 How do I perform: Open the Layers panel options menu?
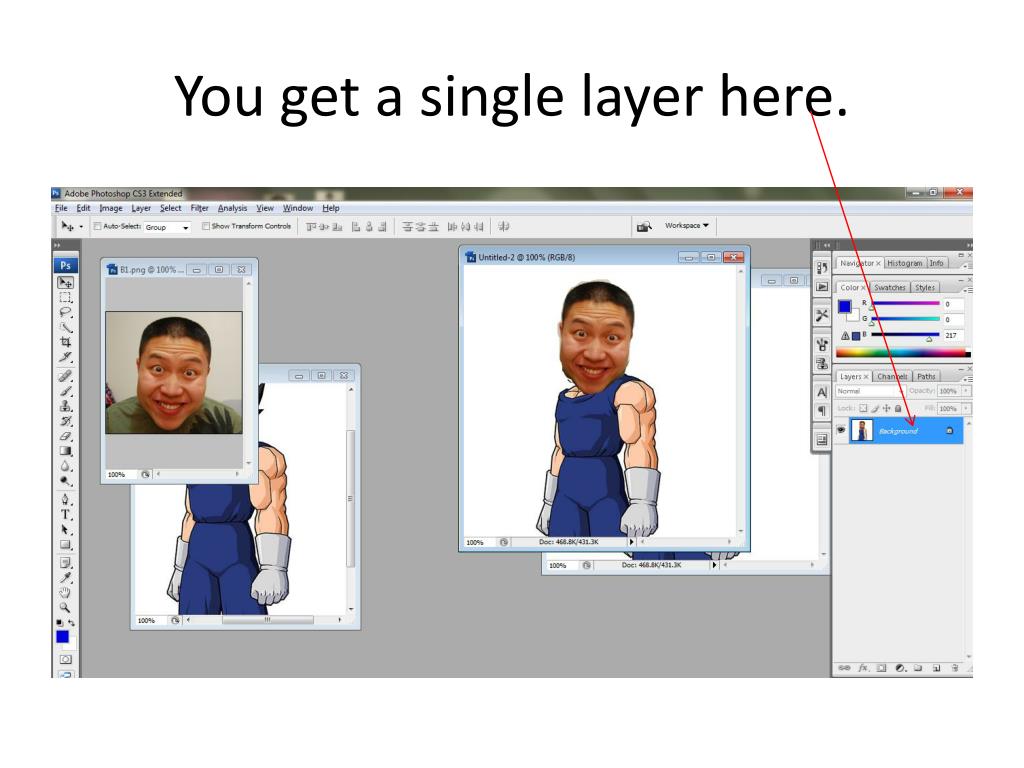coord(968,378)
